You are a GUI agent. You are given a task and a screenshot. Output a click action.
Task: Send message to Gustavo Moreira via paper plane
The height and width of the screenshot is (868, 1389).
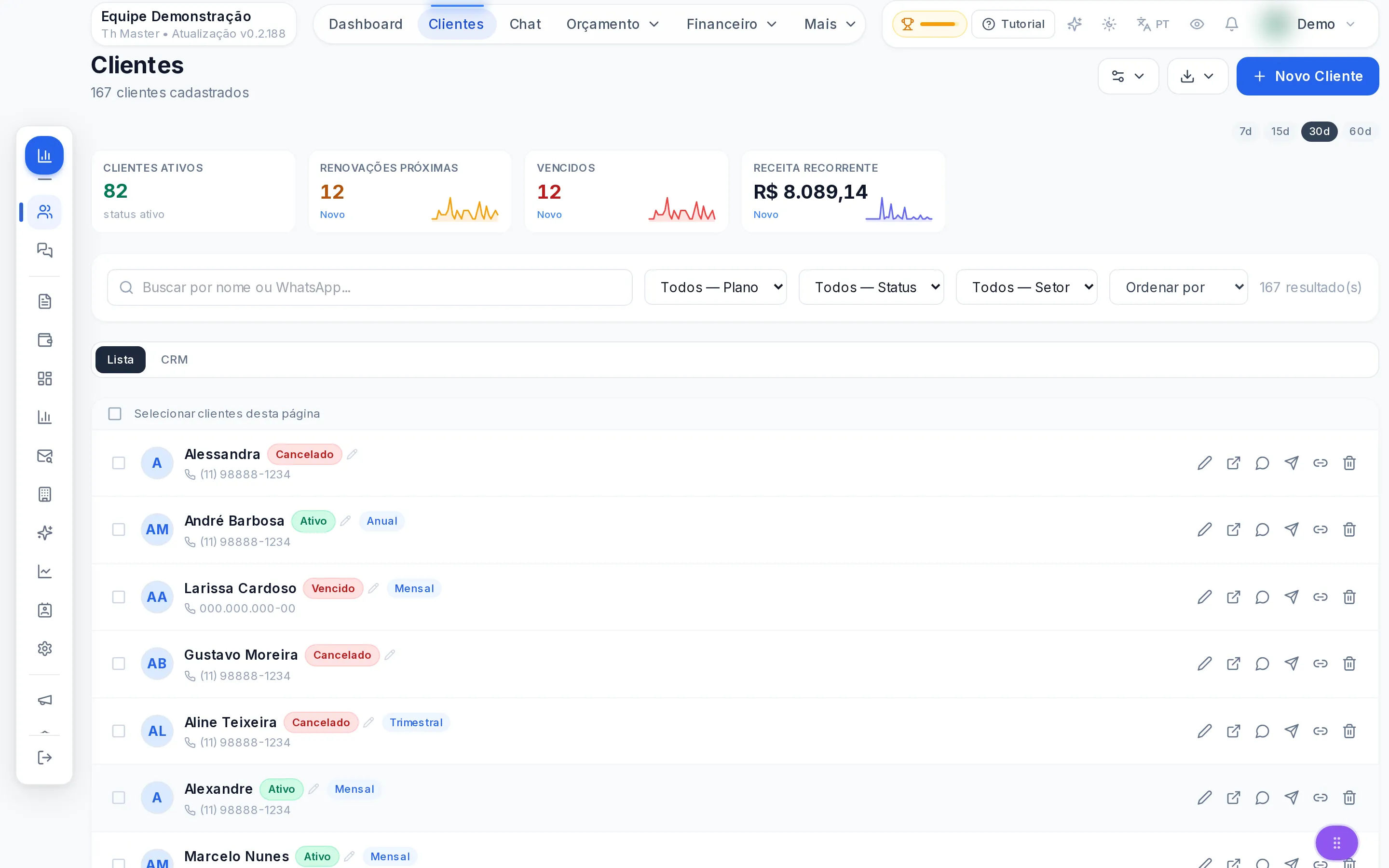click(x=1292, y=664)
